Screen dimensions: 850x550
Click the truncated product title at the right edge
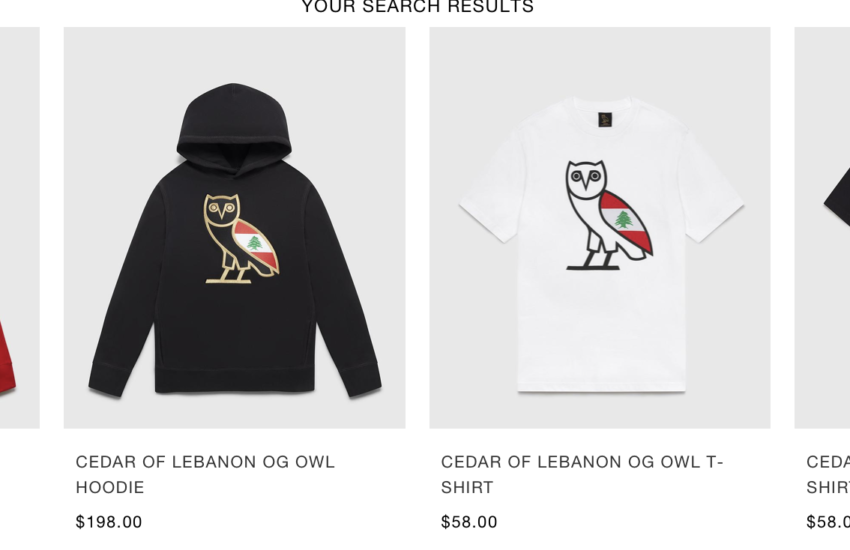coord(828,474)
